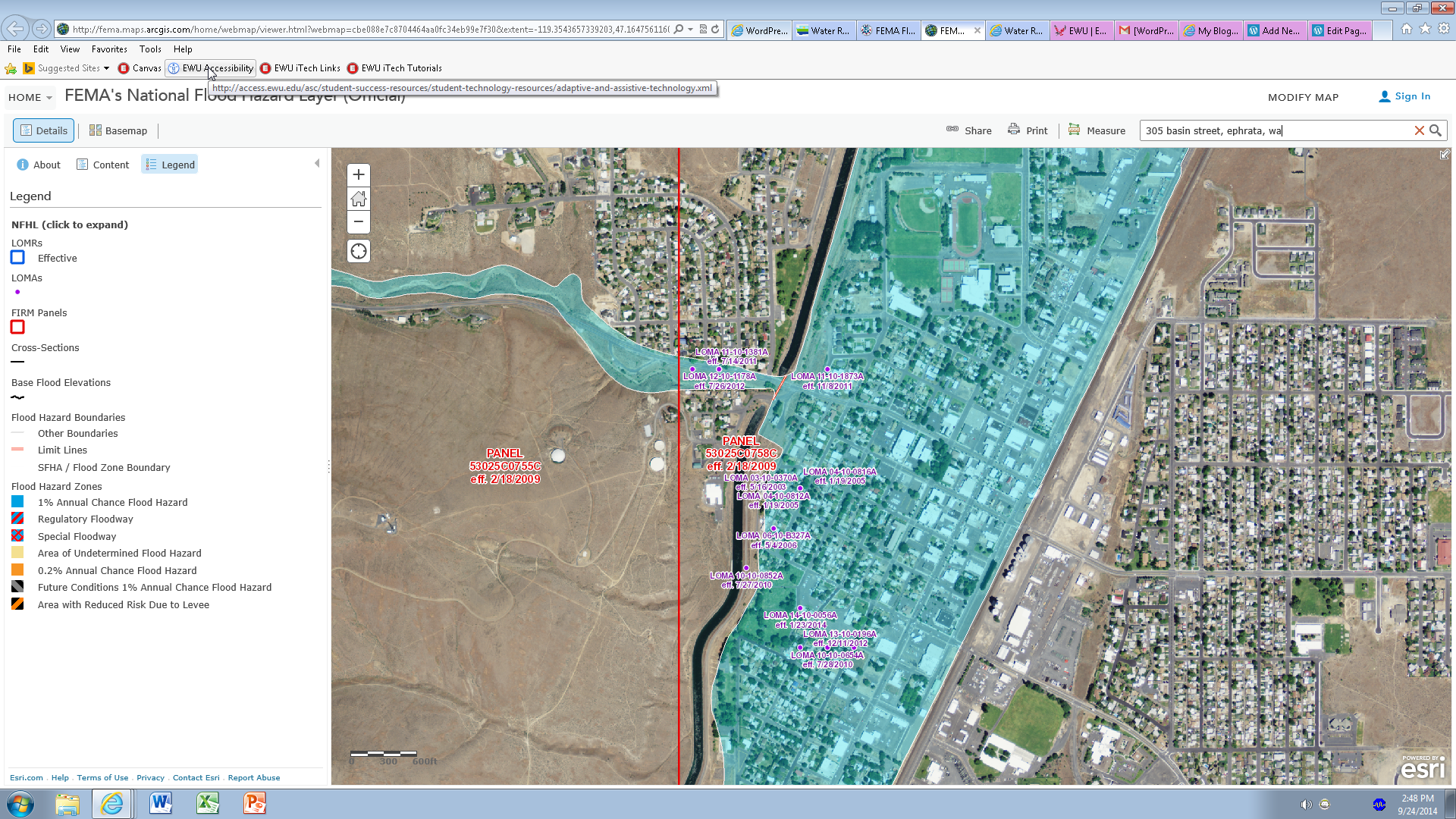Image resolution: width=1456 pixels, height=819 pixels.
Task: Open the Share dialog
Action: [969, 130]
